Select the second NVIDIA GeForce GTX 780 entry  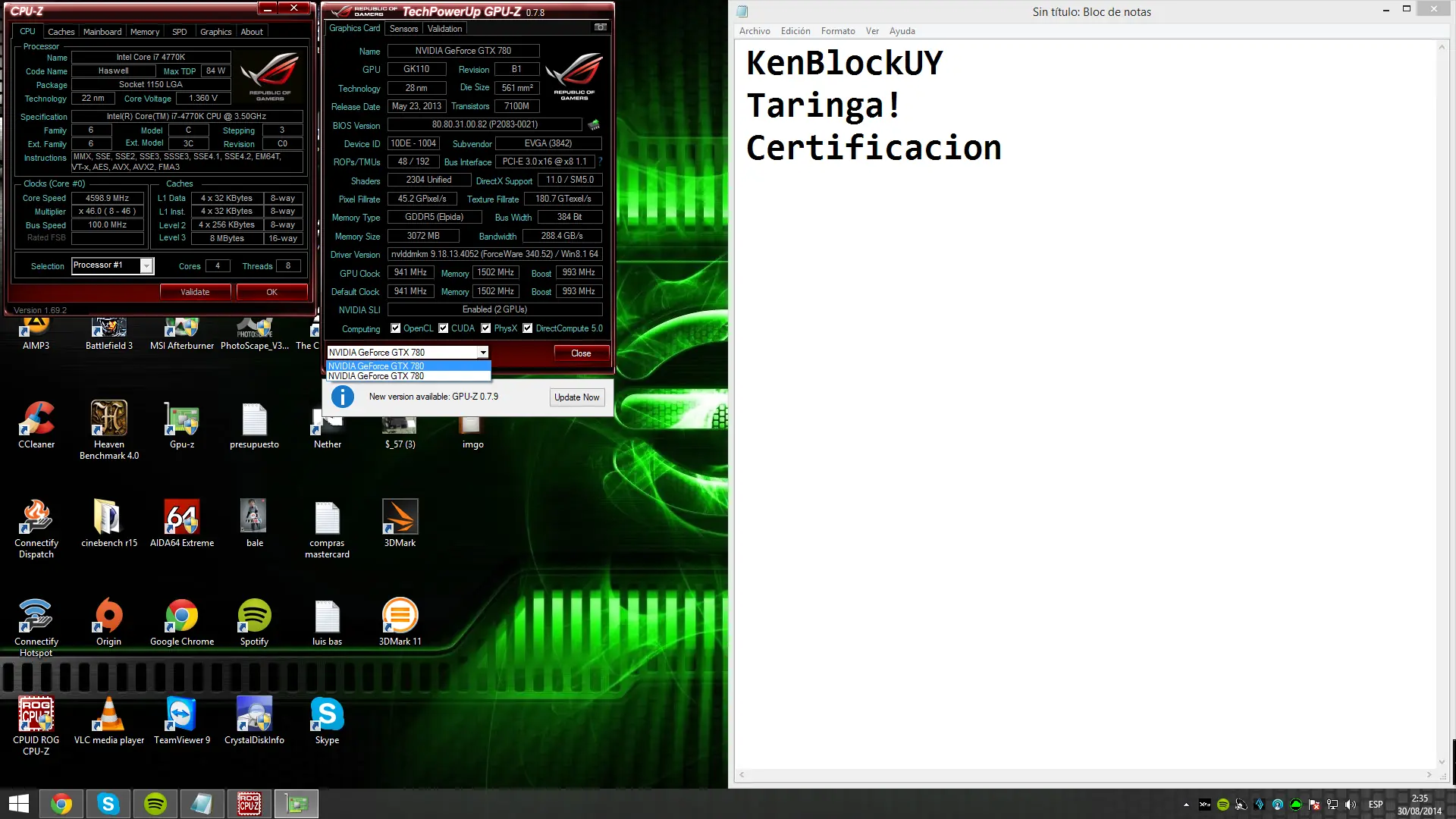click(x=409, y=376)
